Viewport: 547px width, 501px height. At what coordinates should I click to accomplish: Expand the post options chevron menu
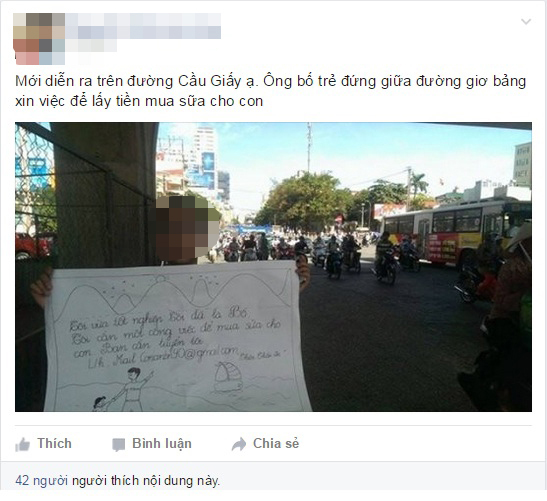(x=526, y=22)
